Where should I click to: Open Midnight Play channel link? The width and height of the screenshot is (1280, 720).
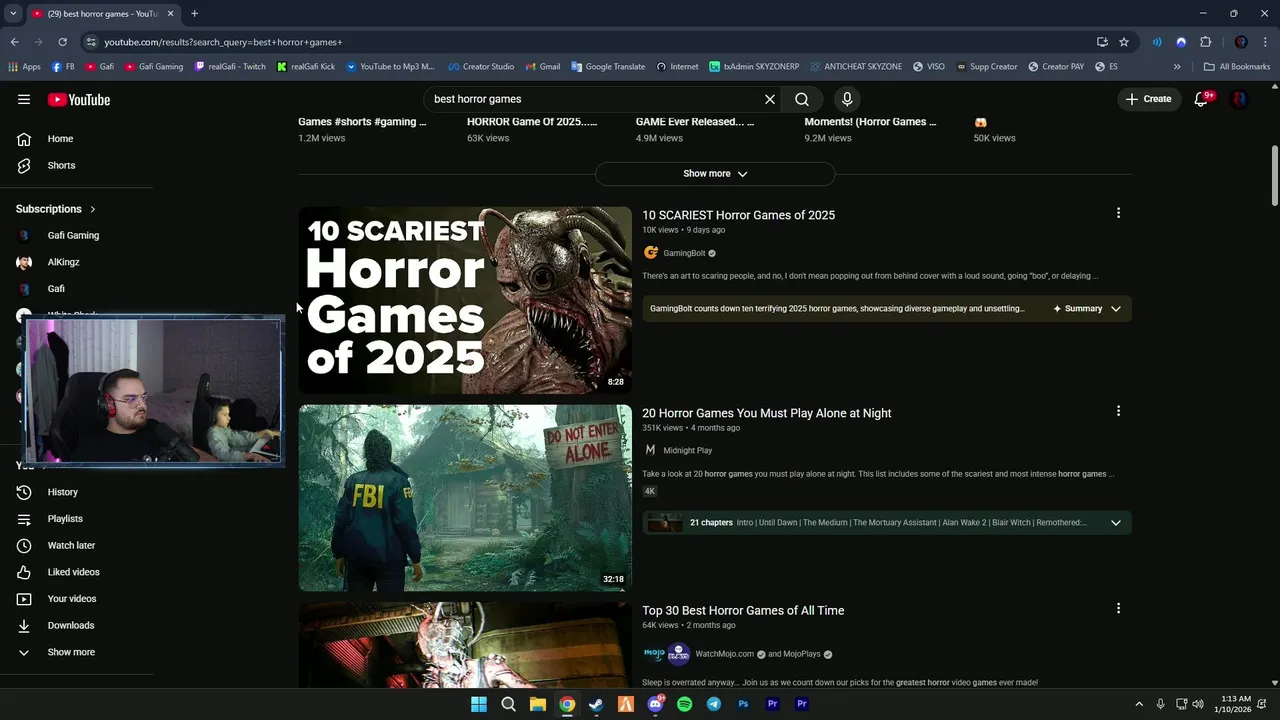(x=688, y=451)
